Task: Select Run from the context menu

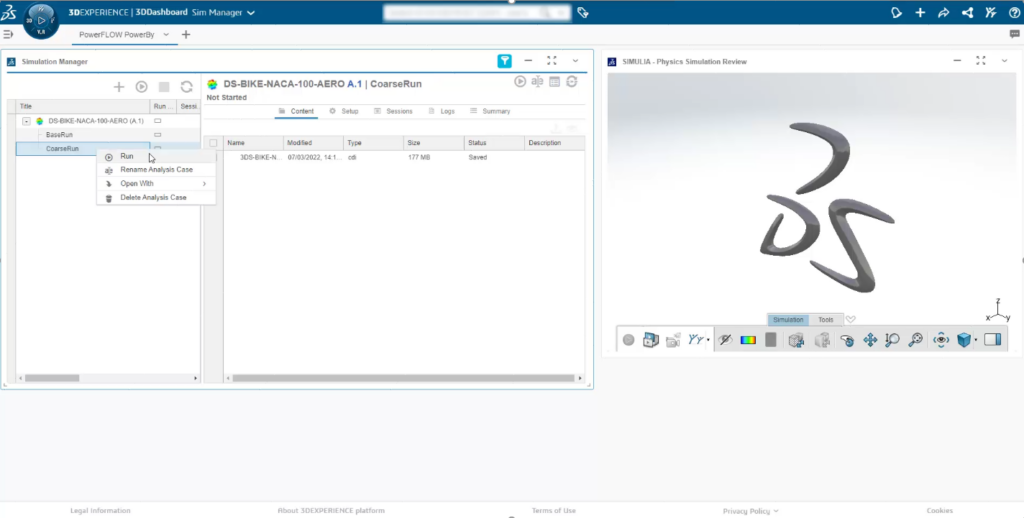Action: [127, 156]
